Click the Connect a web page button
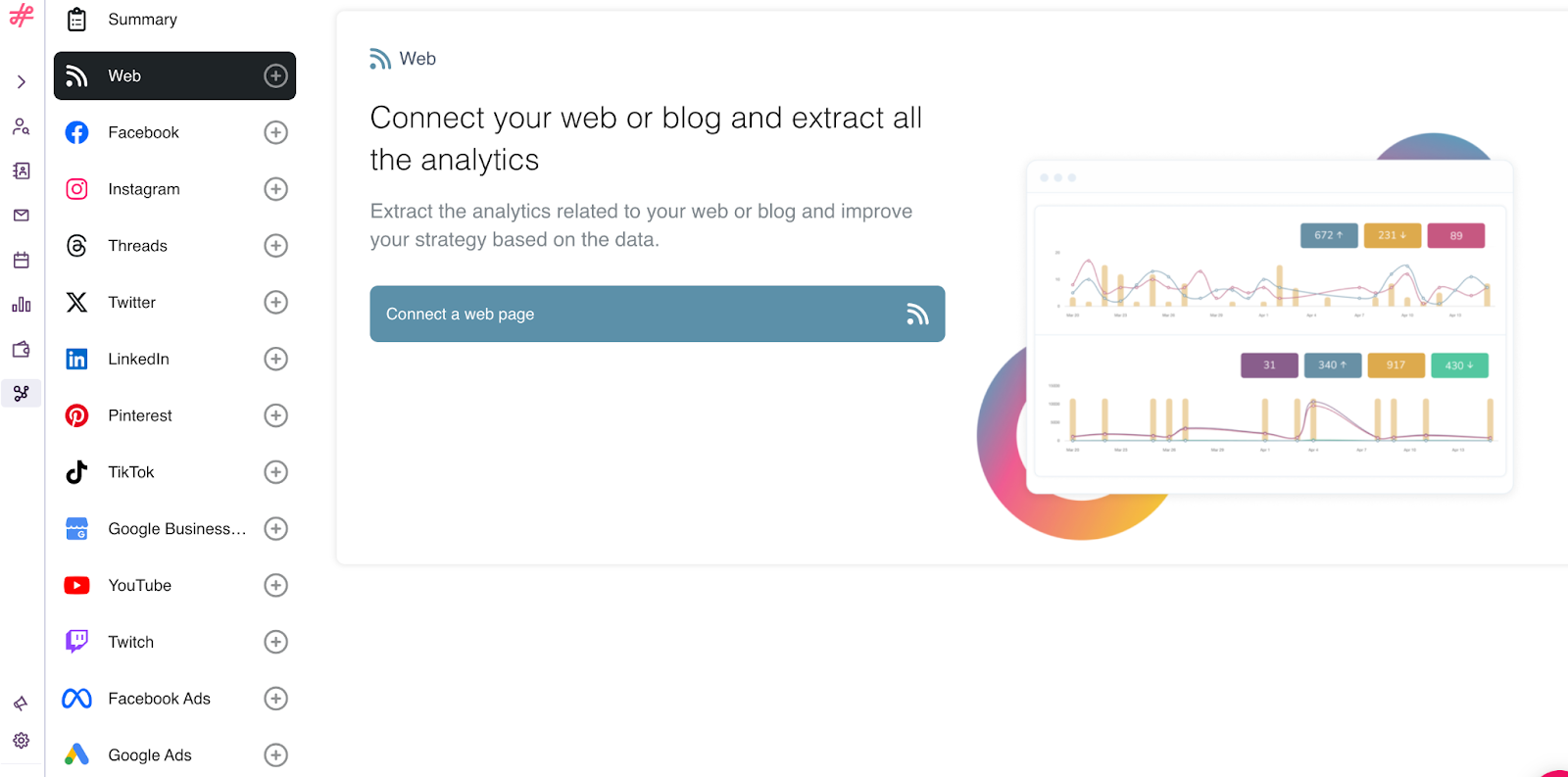The height and width of the screenshot is (777, 1568). pos(658,314)
